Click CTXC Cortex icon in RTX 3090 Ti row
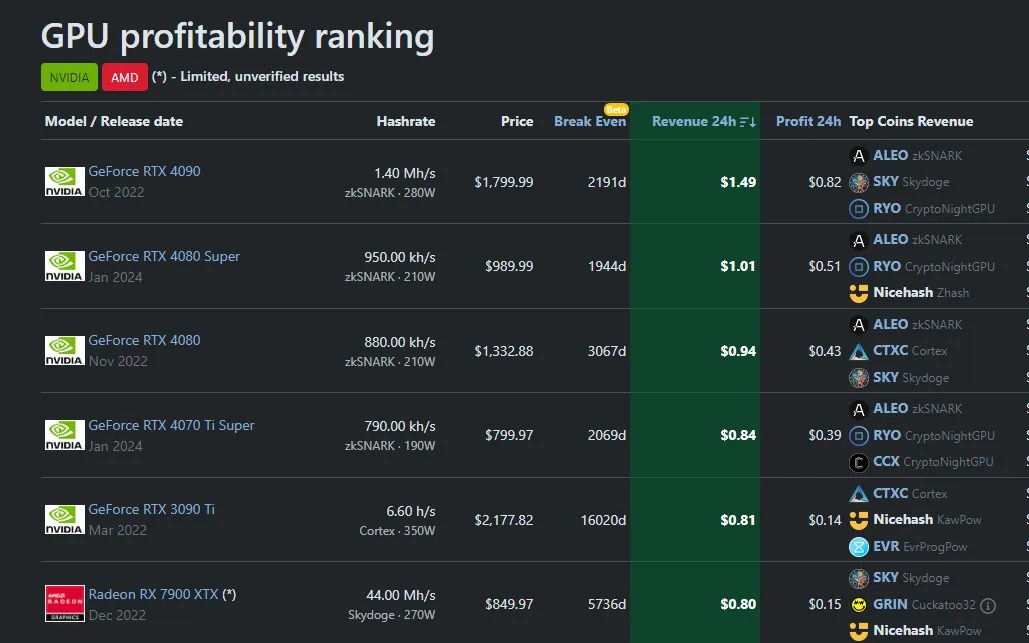1029x643 pixels. (x=858, y=493)
